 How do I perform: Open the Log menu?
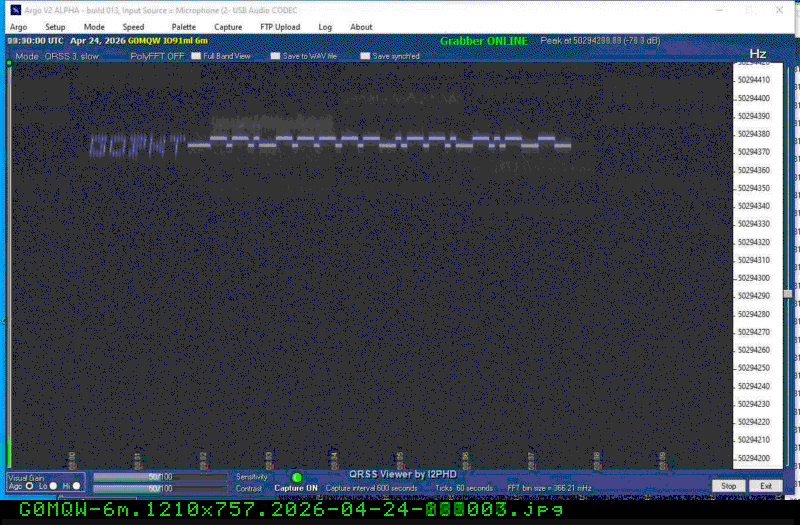click(x=325, y=27)
